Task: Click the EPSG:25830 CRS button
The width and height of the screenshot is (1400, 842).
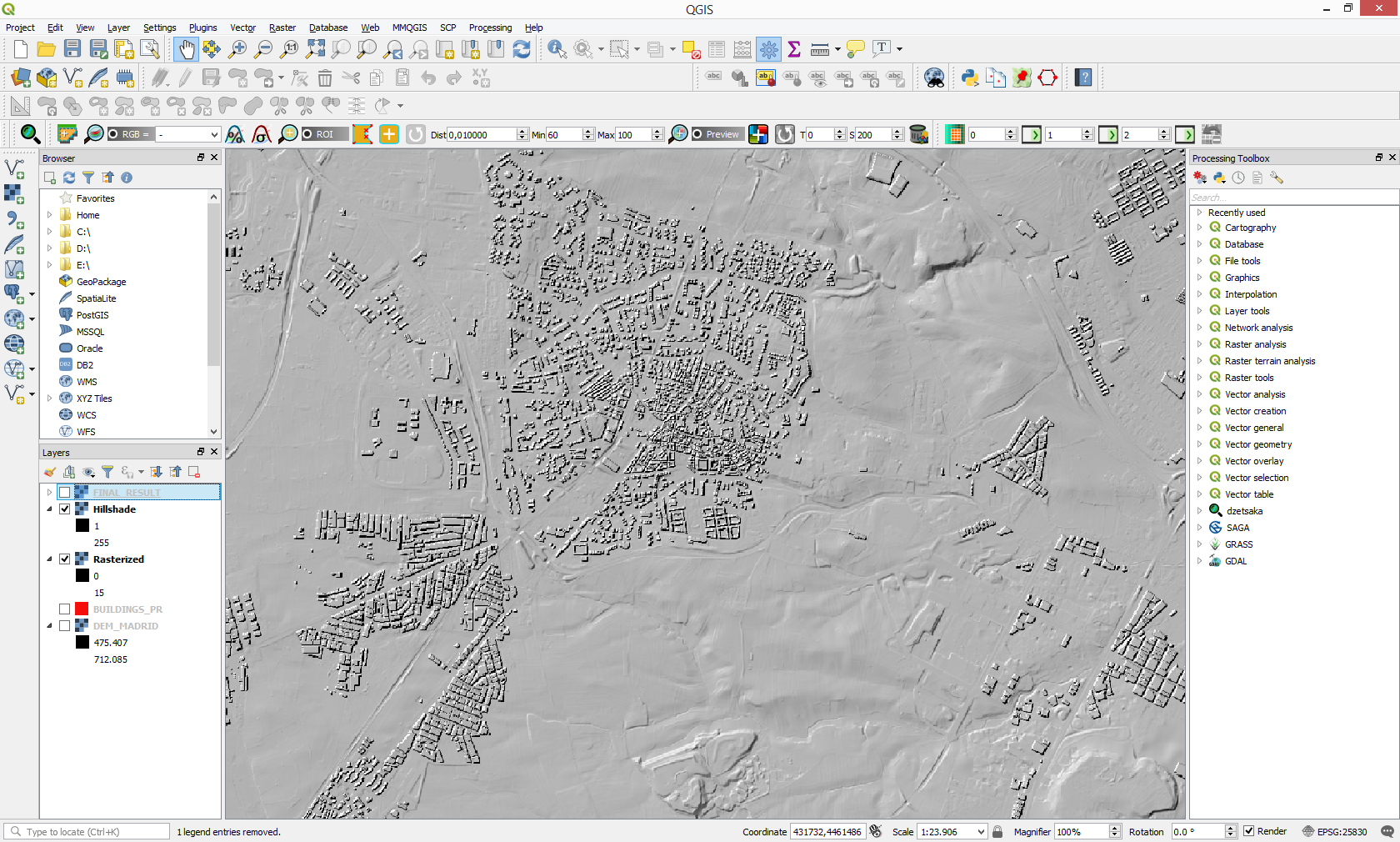Action: click(x=1334, y=832)
